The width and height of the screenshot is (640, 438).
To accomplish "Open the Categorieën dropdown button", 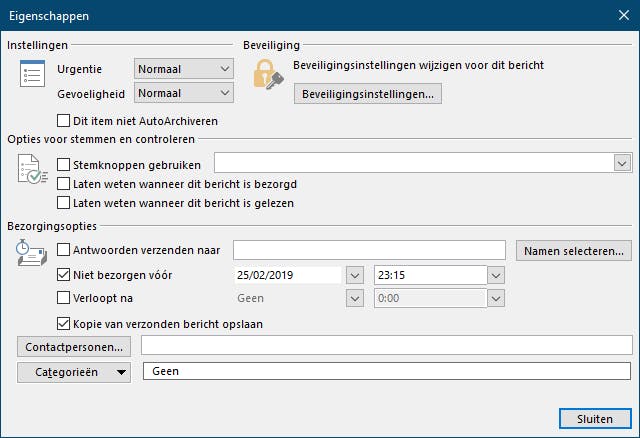I will coord(74,372).
